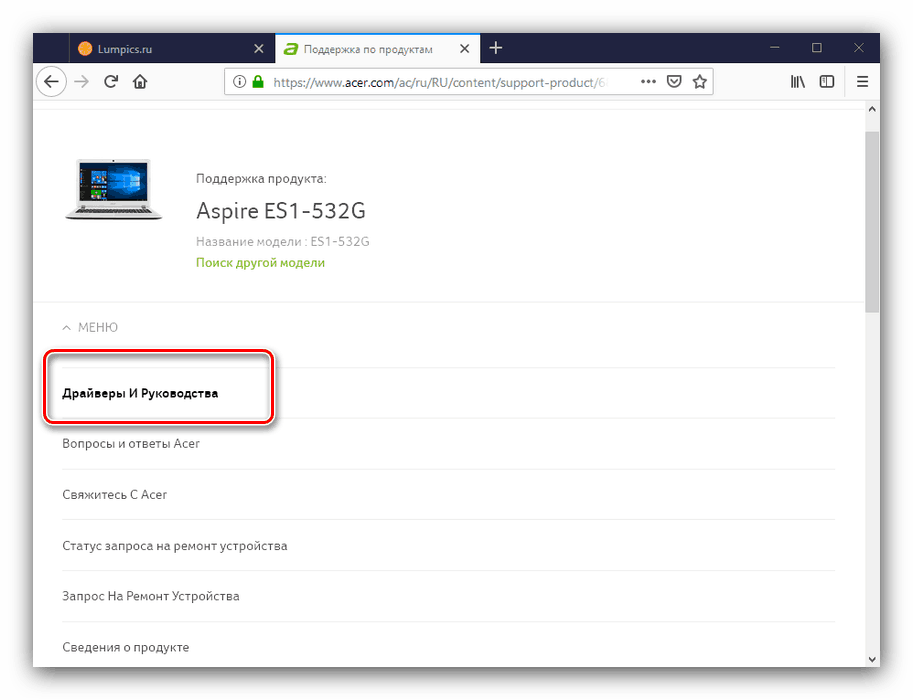Bookmark this page with the star
The image size is (913, 700).
[x=699, y=82]
